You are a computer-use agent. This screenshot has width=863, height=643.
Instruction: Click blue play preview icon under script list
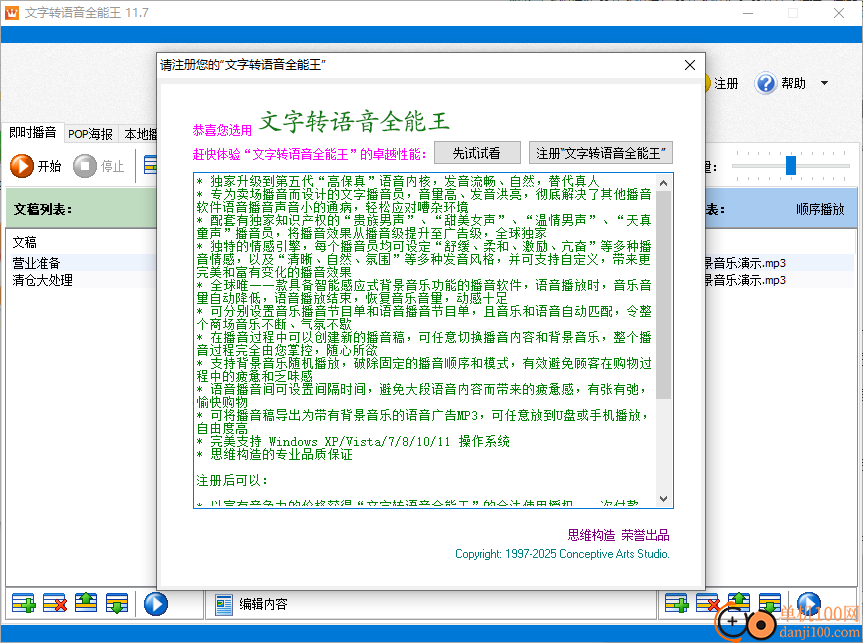pos(156,603)
